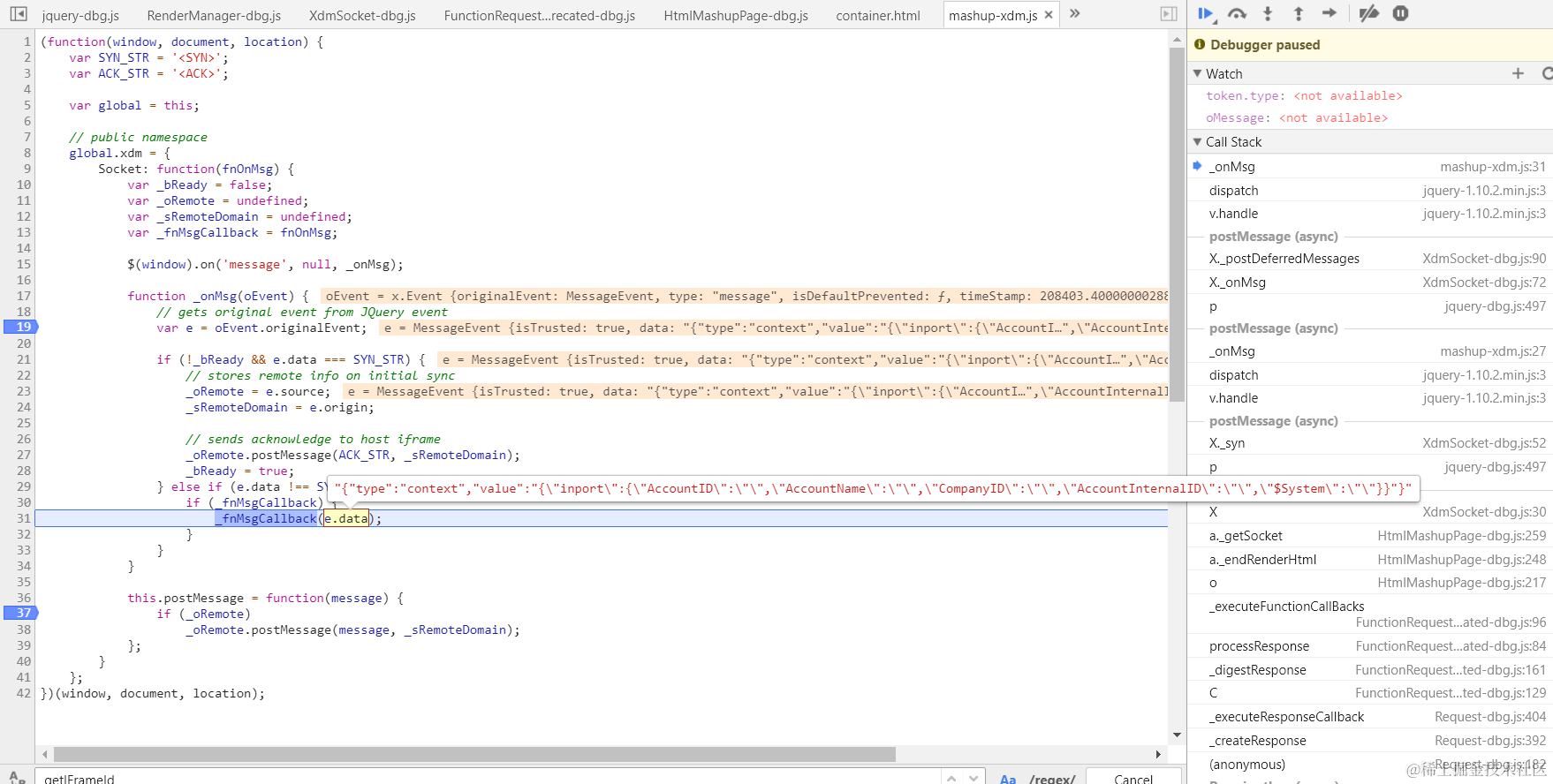Select _executeFunctionCallBacks stack frame
The width and height of the screenshot is (1553, 784).
coord(1370,614)
